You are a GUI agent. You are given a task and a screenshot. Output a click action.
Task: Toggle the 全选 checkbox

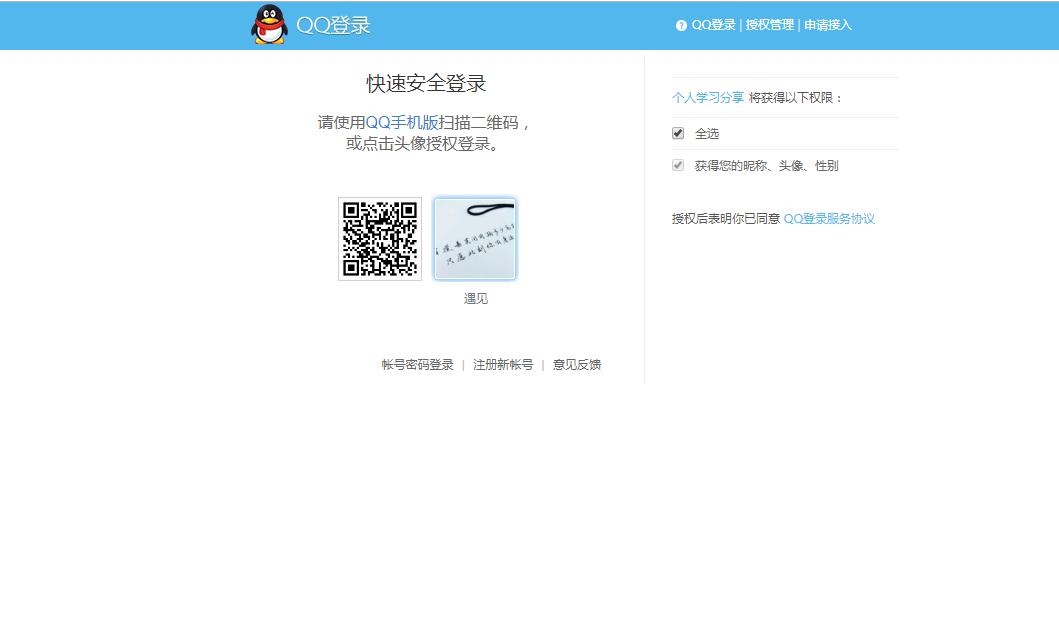click(x=678, y=133)
